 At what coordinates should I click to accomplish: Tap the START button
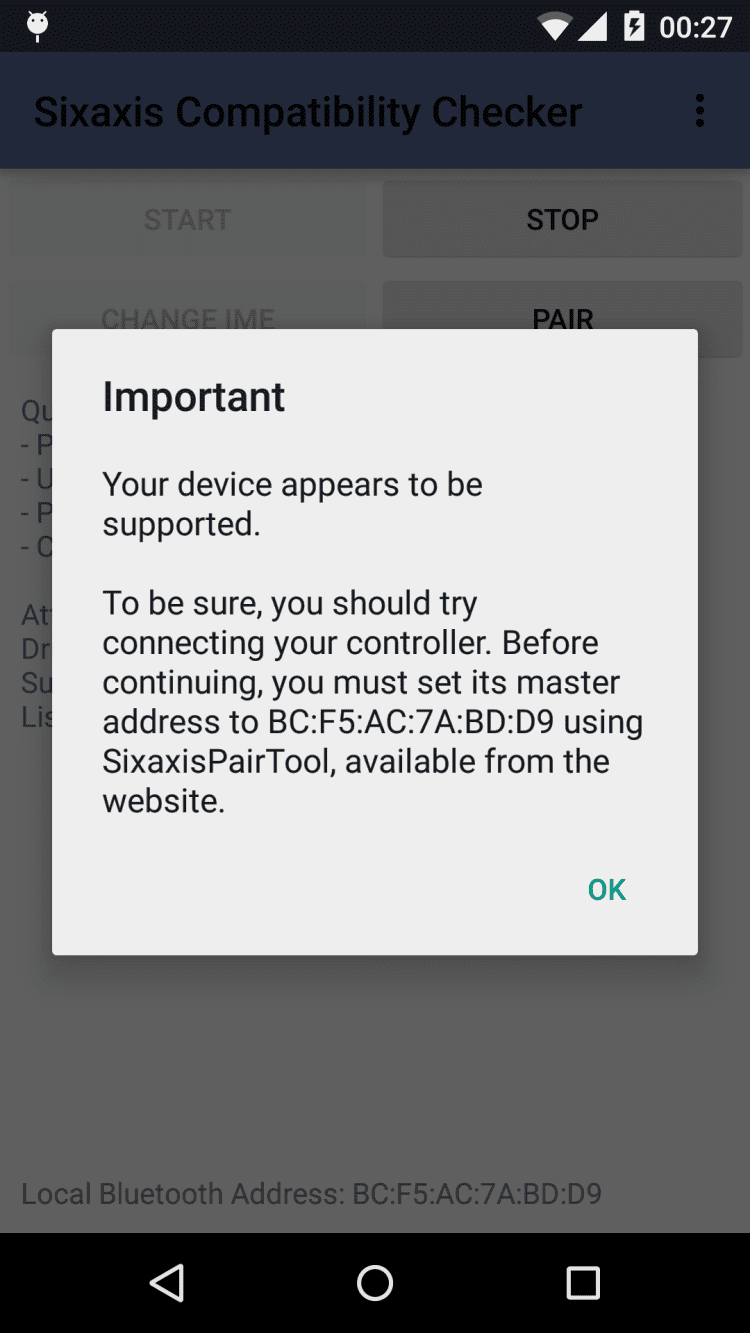[187, 219]
